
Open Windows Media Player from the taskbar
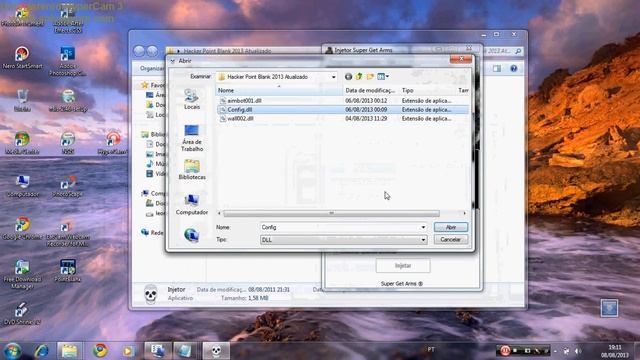point(128,351)
